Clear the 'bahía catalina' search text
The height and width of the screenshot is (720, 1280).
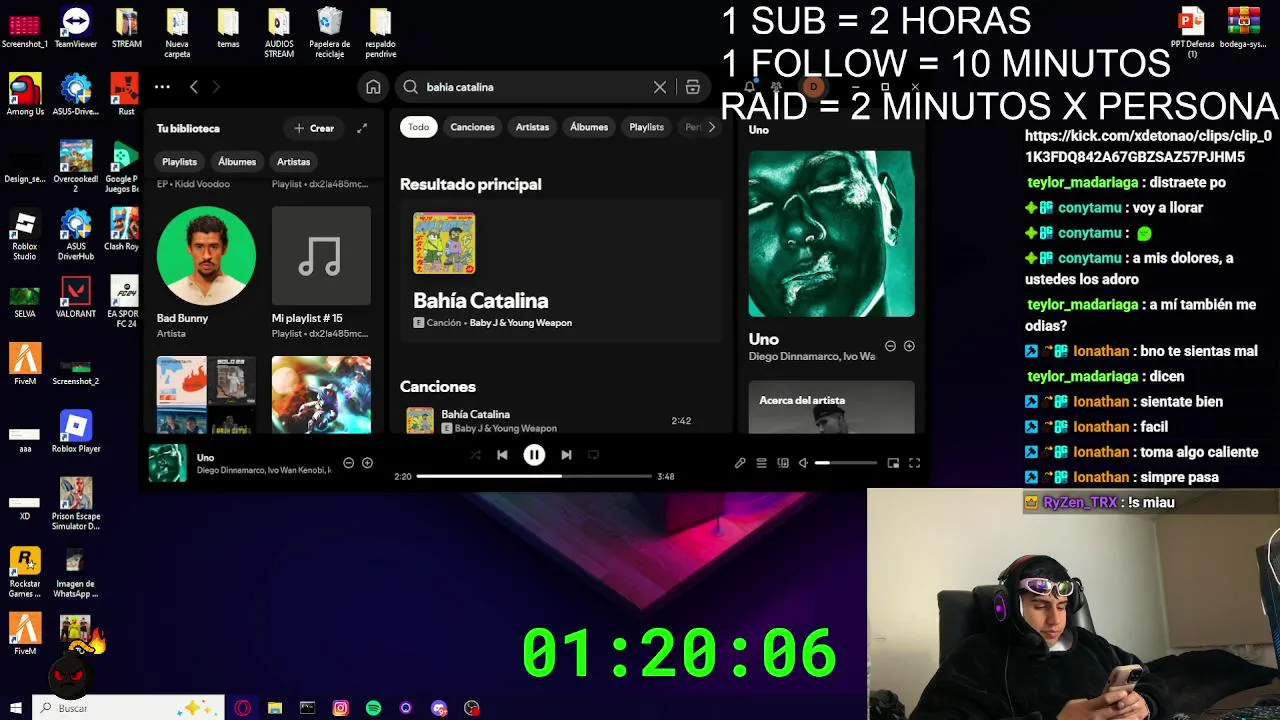point(660,87)
